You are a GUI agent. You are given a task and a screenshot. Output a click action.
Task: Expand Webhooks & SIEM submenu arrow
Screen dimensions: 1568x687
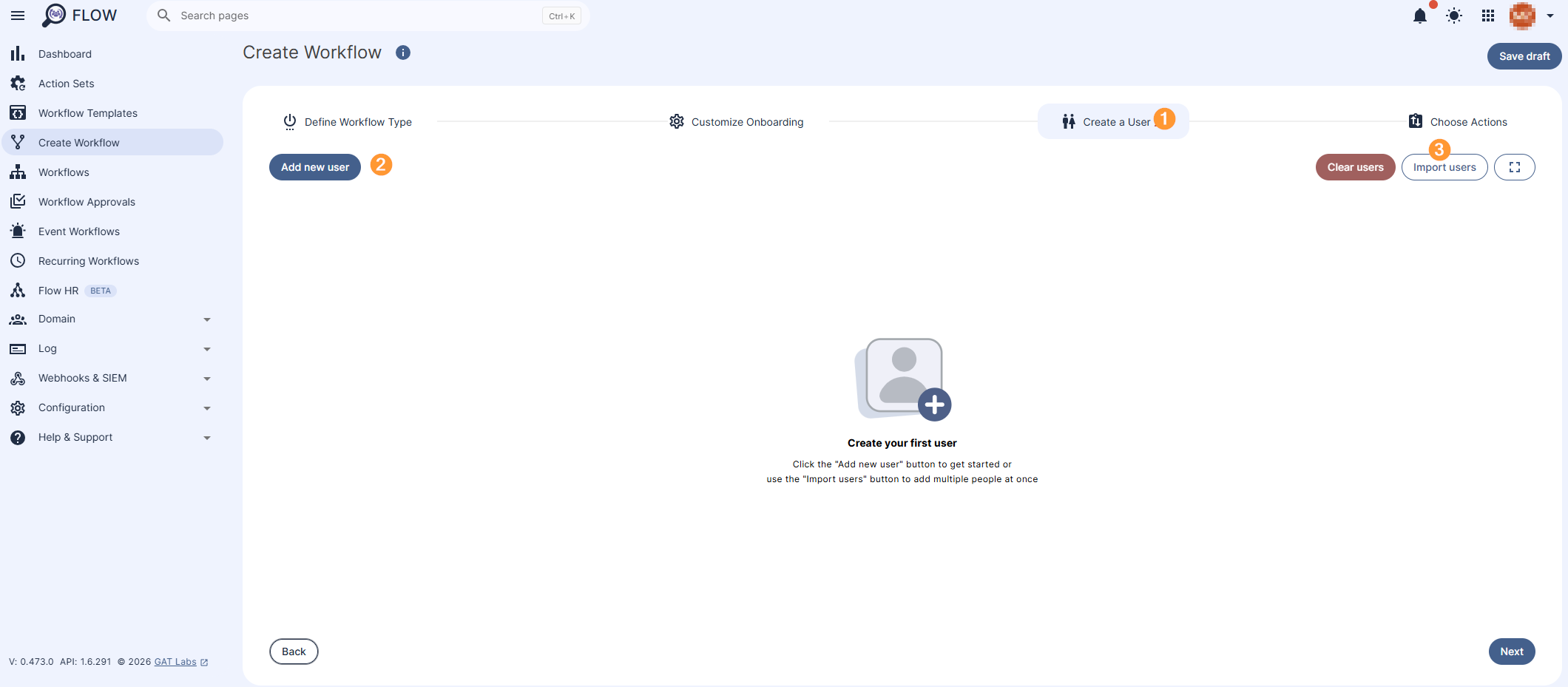pos(207,379)
